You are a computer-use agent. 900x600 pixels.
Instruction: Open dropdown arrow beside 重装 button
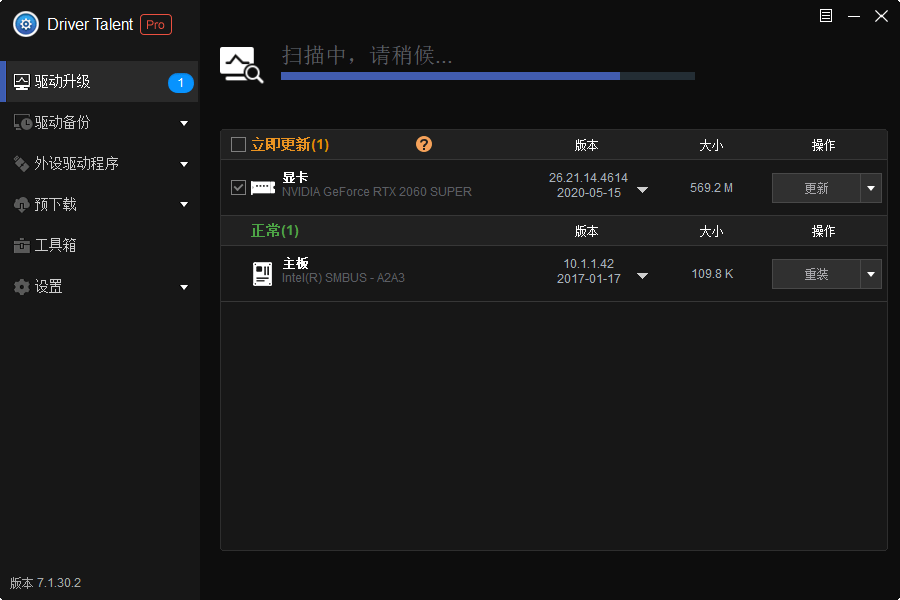[x=871, y=274]
